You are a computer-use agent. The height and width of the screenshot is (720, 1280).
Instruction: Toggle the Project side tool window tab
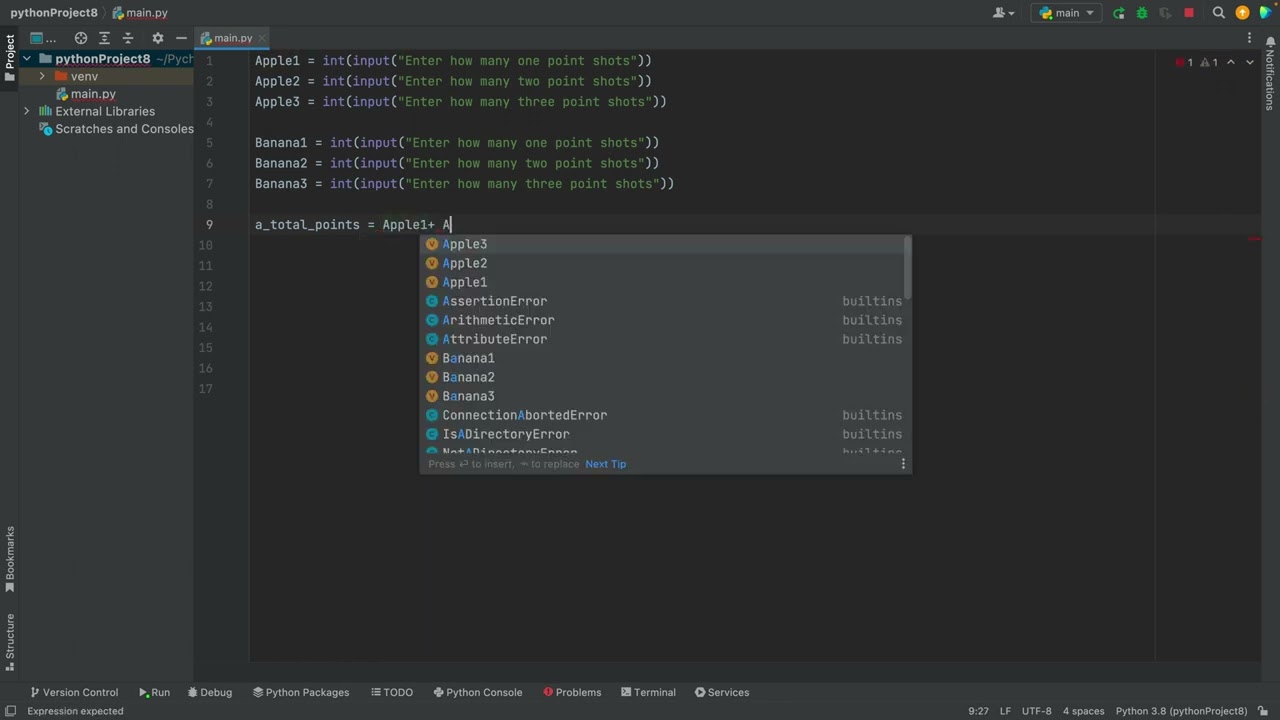pyautogui.click(x=10, y=59)
